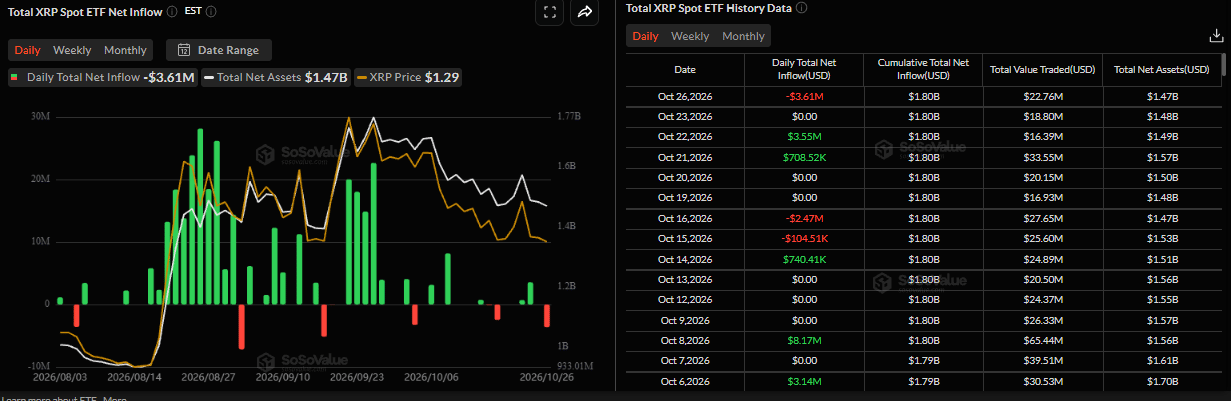Click the $1.61B total net assets cell

(1162, 361)
